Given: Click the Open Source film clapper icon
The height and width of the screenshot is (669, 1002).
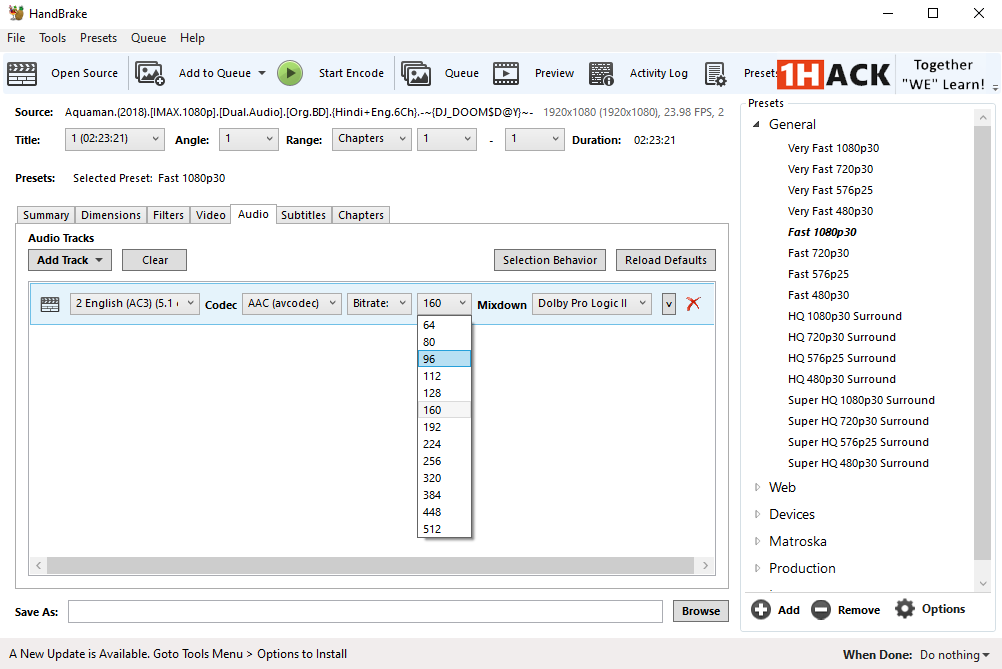Looking at the screenshot, I should [22, 73].
